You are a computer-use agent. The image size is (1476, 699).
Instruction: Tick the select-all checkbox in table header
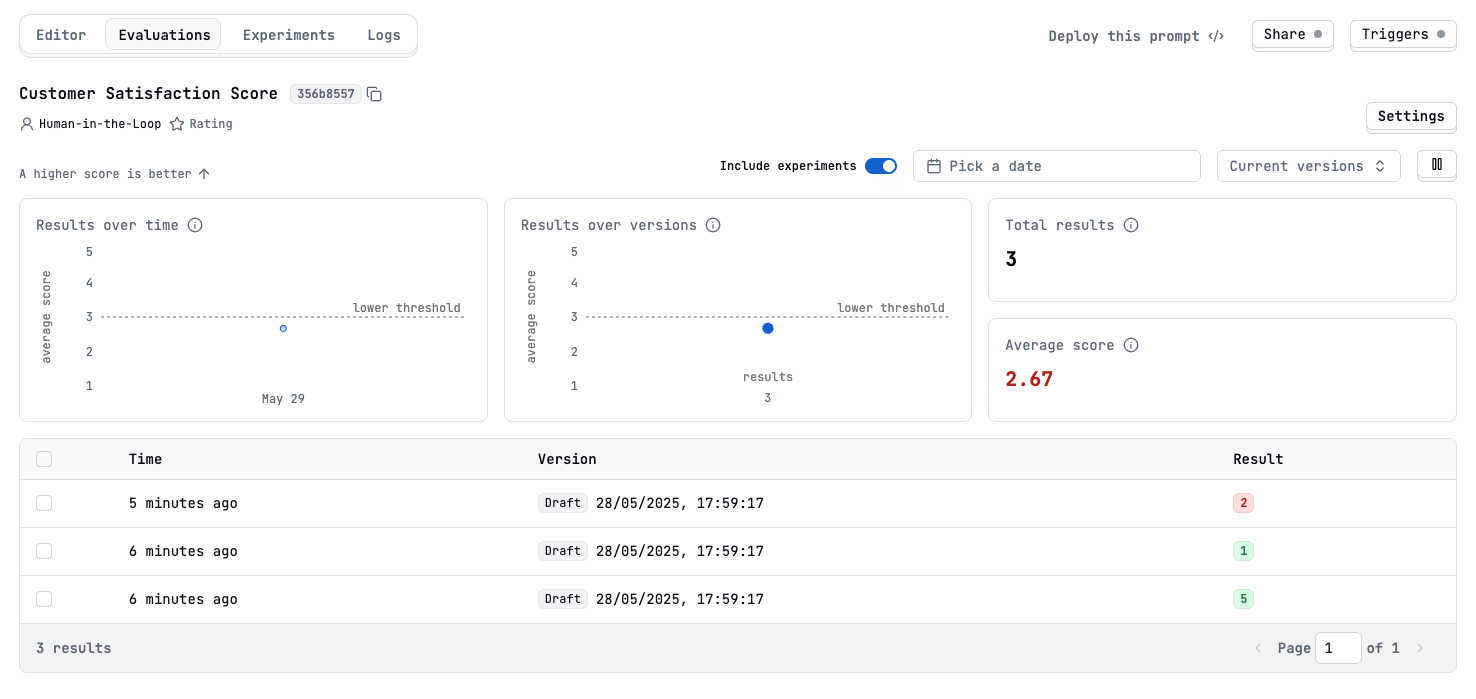(x=44, y=459)
